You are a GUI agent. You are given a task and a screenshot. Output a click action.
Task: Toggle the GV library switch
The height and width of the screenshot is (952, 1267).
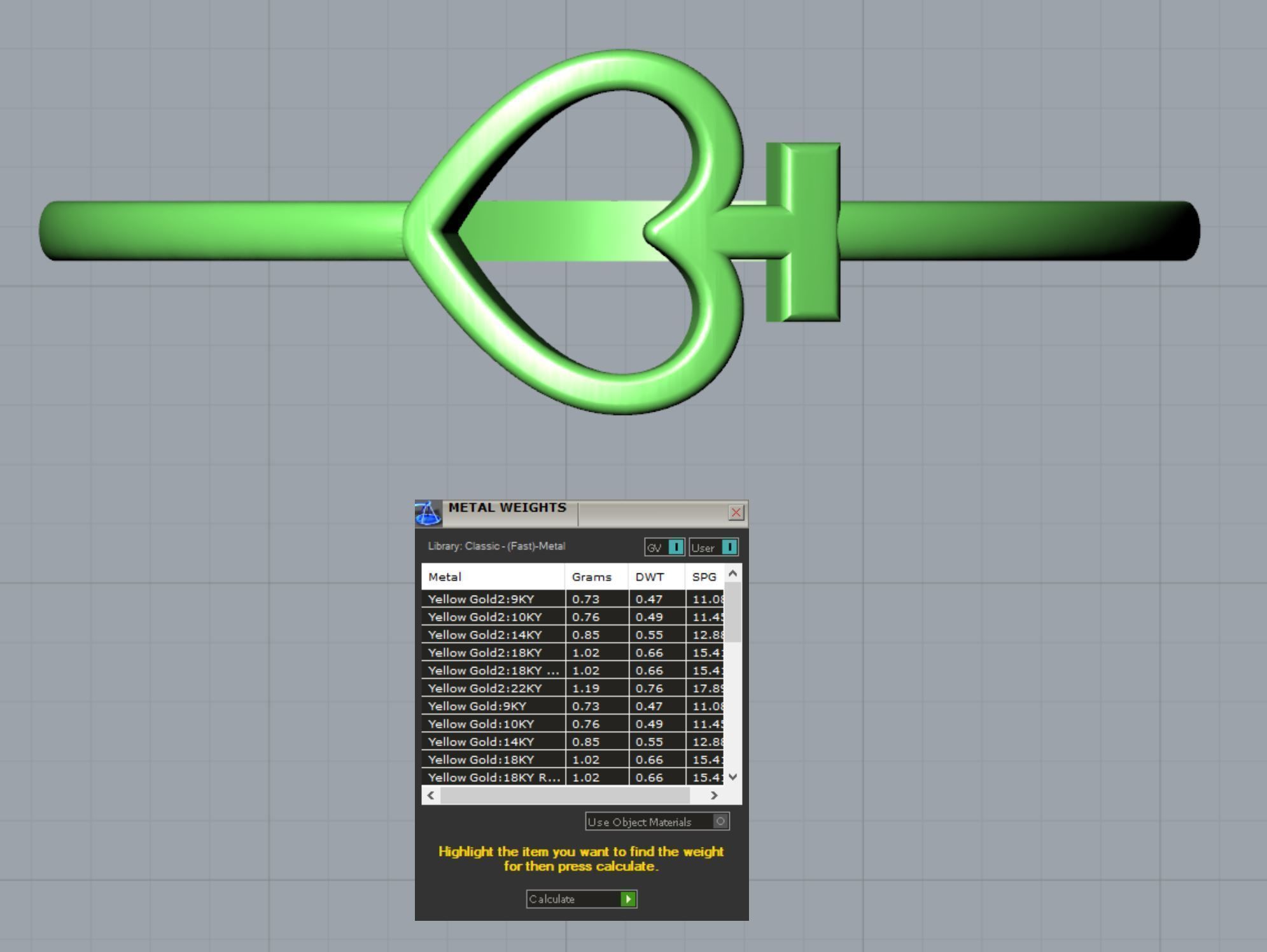(676, 547)
